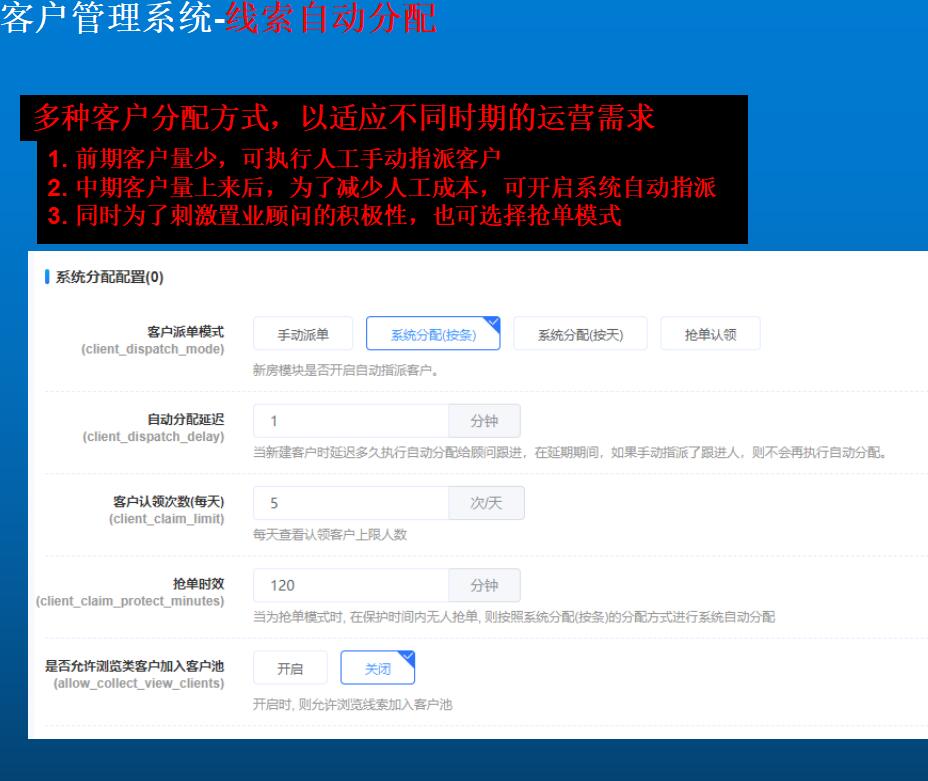
Task: Click the 客户派单模式 field label
Action: click(x=185, y=330)
